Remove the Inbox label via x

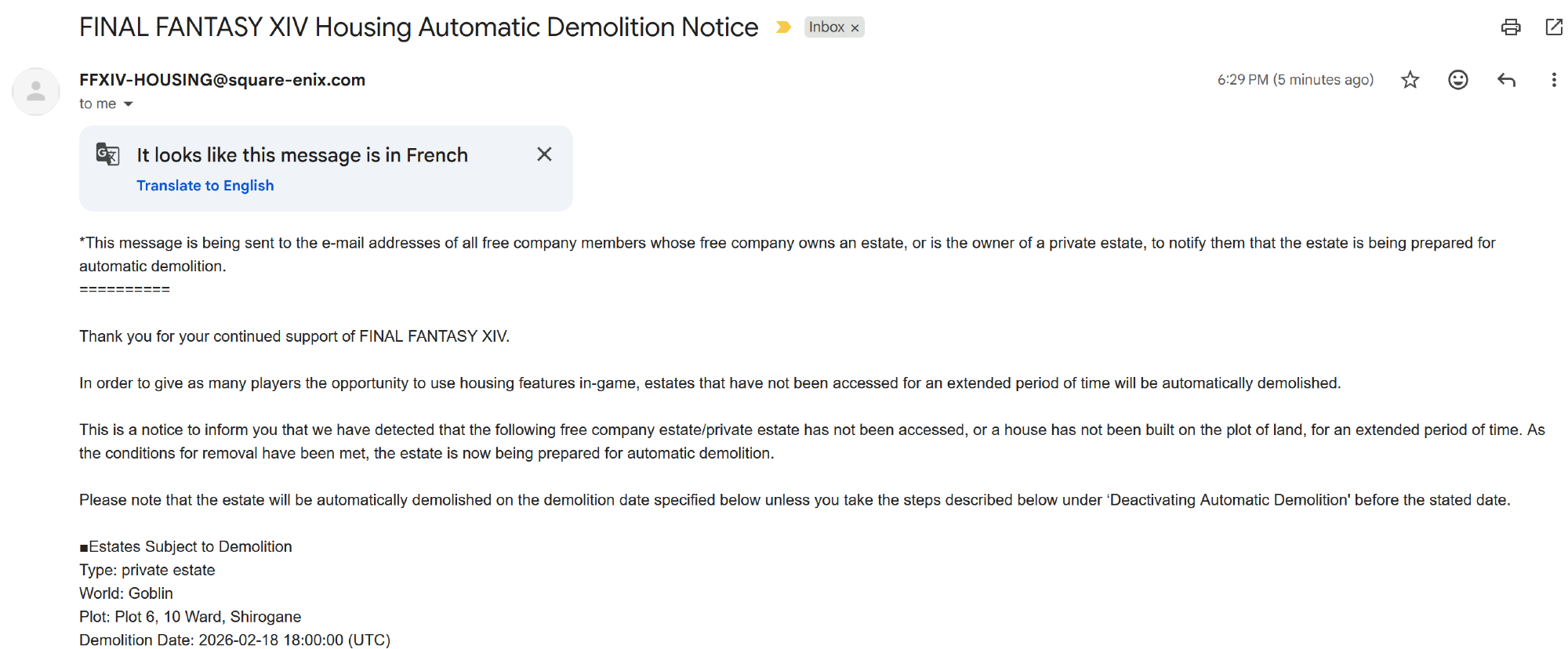coord(855,28)
